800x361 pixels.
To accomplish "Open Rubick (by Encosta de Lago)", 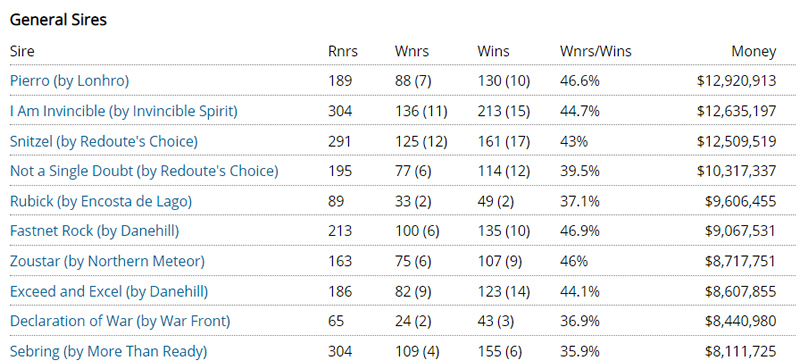I will click(x=101, y=201).
